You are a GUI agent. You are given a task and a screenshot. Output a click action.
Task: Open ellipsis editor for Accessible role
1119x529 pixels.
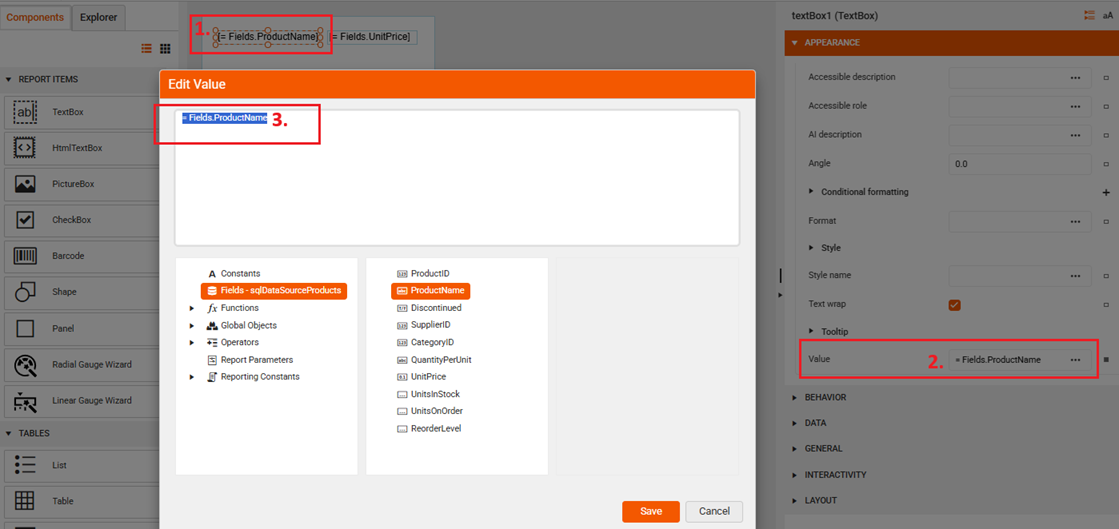pyautogui.click(x=1075, y=106)
